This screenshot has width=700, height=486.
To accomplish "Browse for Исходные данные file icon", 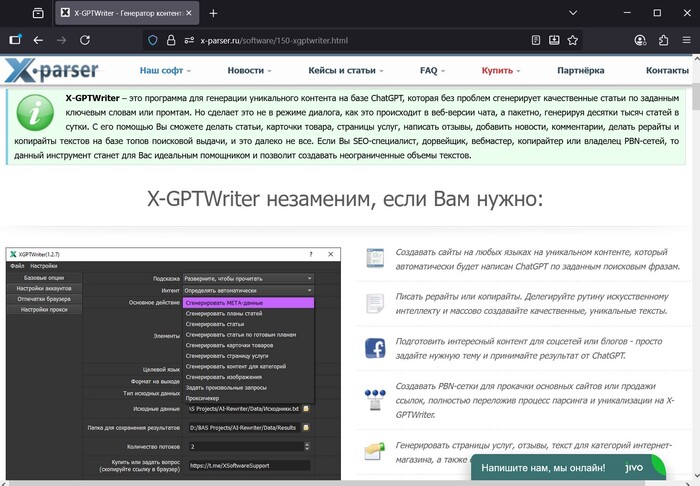I will [x=306, y=409].
